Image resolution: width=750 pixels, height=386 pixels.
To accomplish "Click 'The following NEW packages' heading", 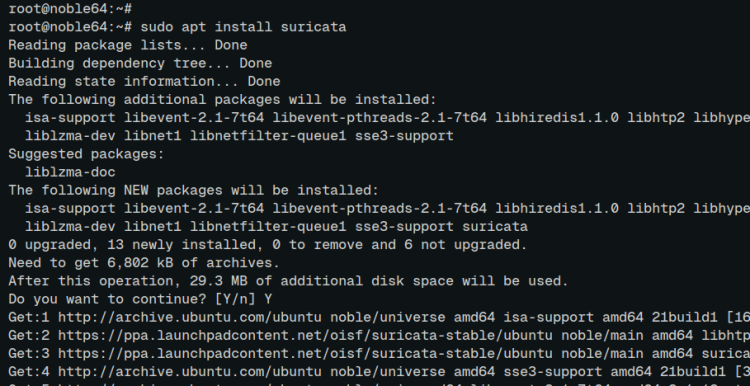I will coord(193,190).
